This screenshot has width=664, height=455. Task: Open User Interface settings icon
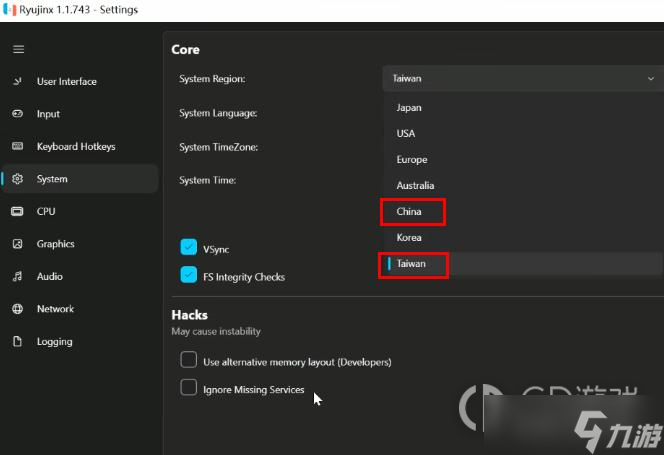(17, 81)
